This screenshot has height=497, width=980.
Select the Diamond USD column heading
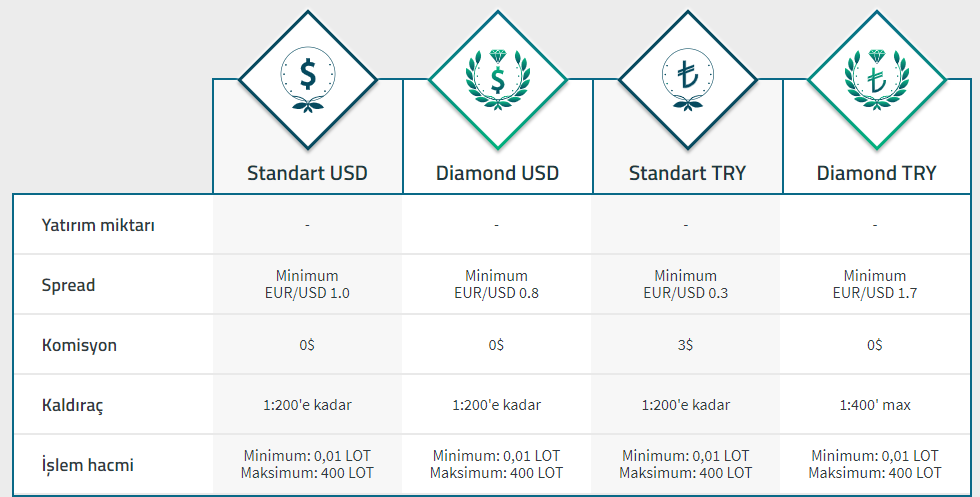[x=498, y=173]
